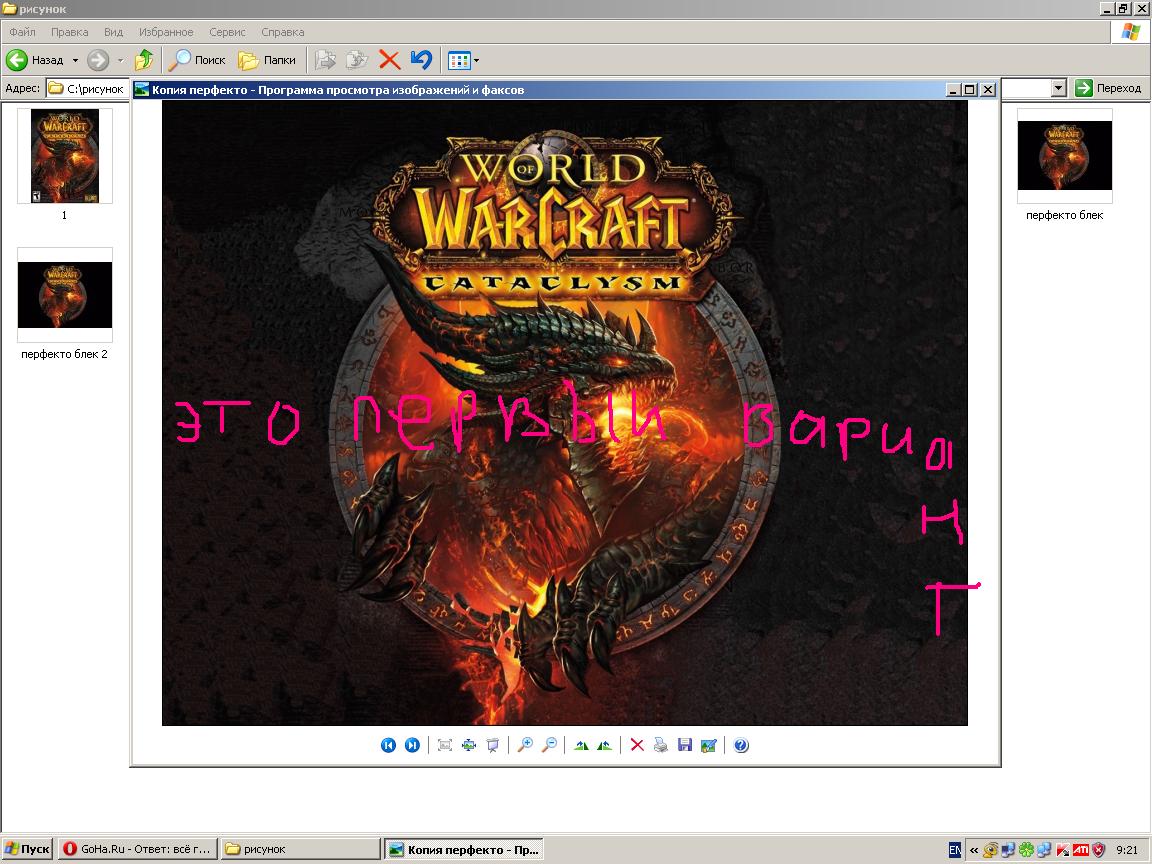Rotate image clockwise
1152x864 pixels.
pyautogui.click(x=580, y=745)
